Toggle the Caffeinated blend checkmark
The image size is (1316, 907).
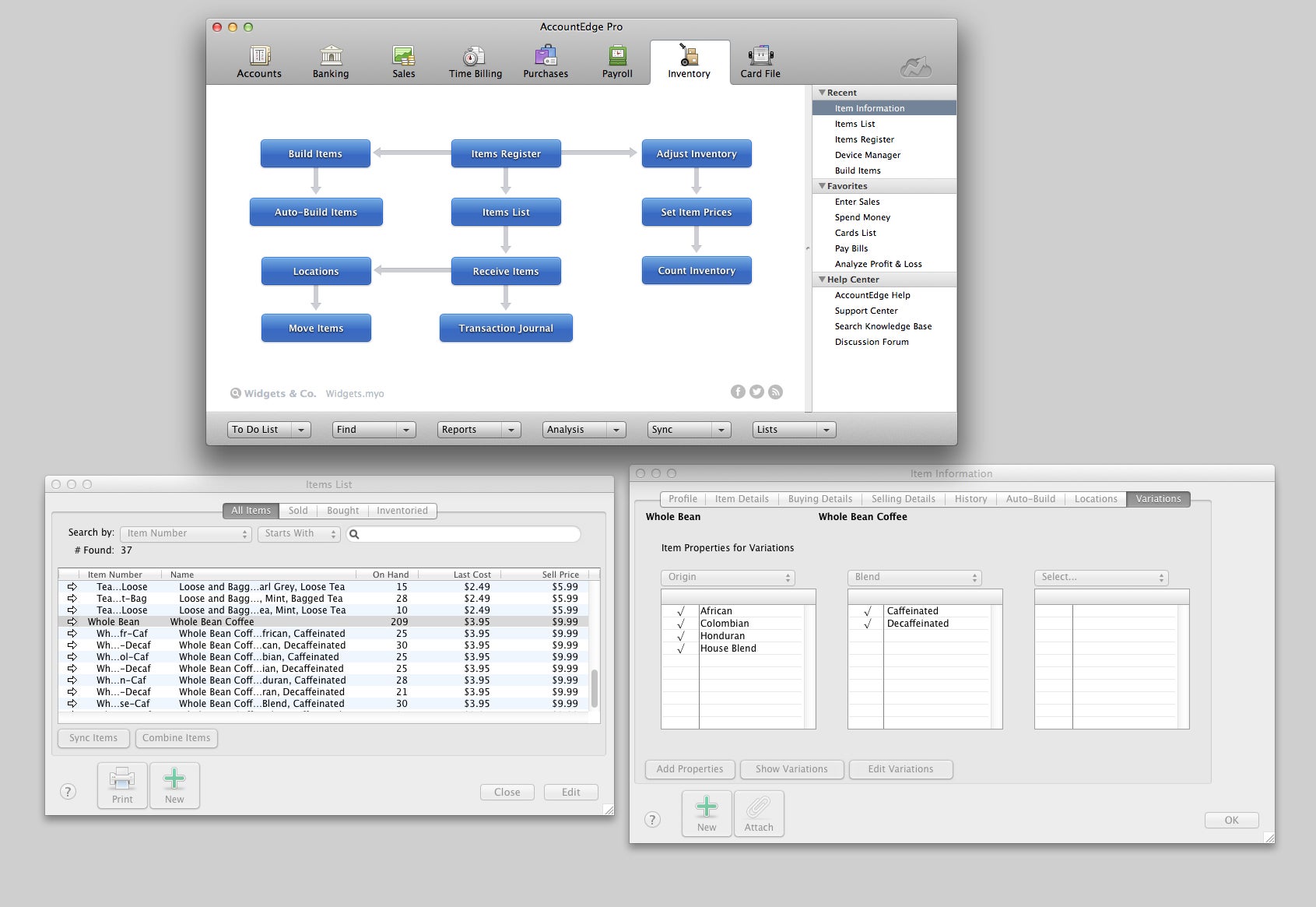coord(867,611)
